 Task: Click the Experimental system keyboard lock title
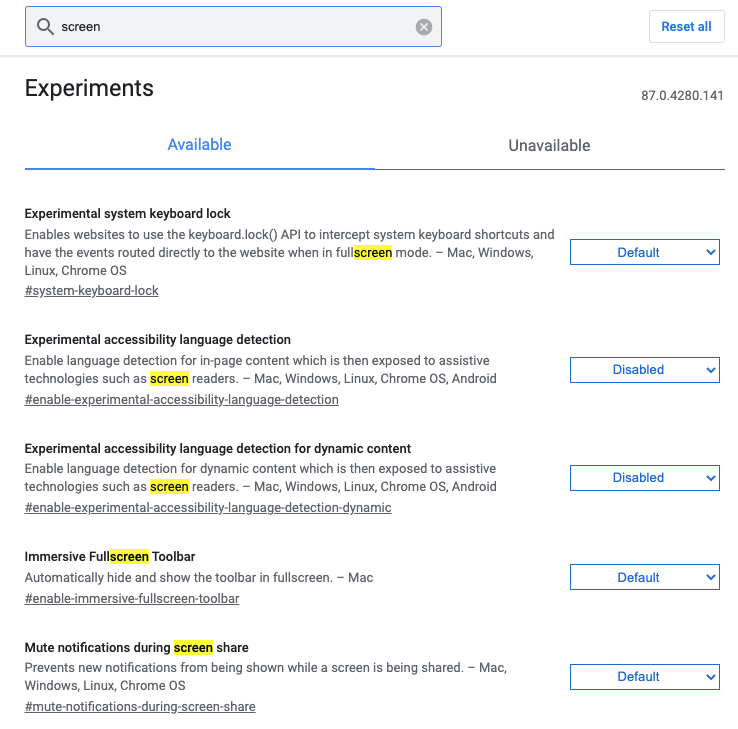(127, 213)
